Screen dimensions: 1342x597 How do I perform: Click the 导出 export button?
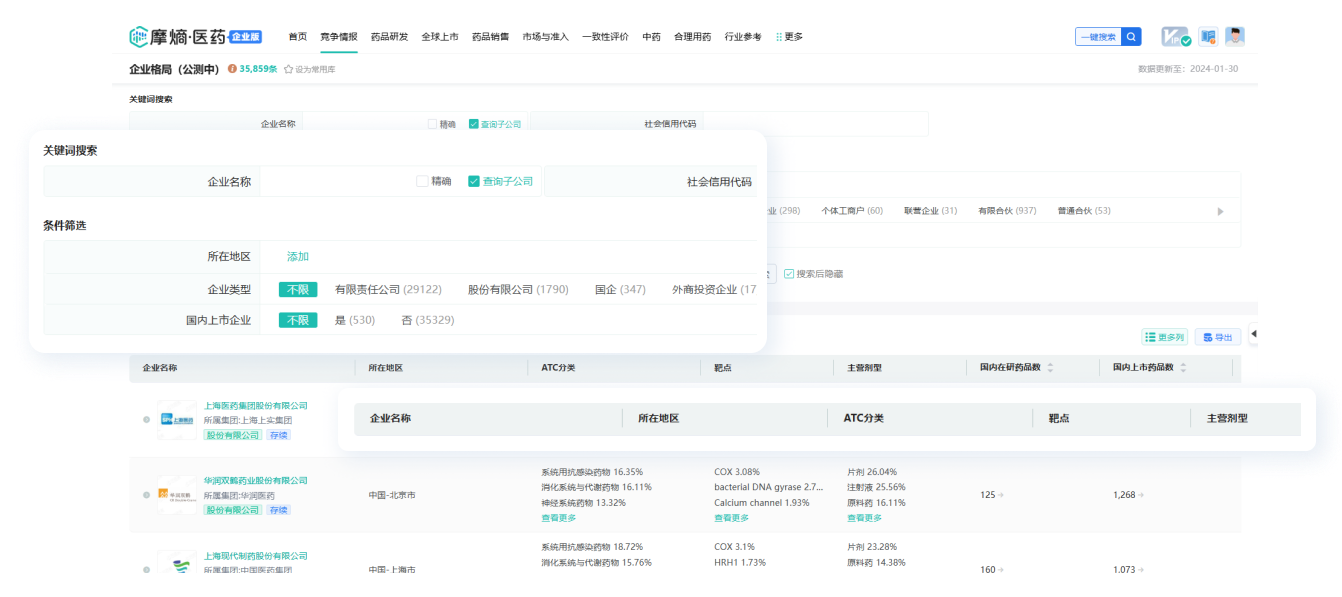coord(1218,337)
